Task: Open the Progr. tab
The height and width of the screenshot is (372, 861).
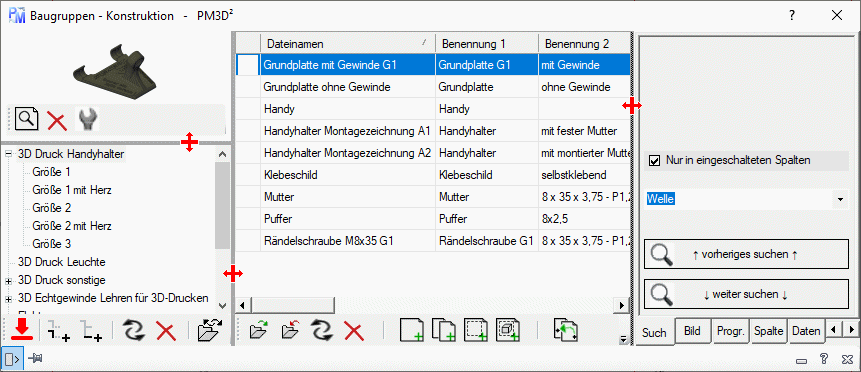Action: (731, 331)
